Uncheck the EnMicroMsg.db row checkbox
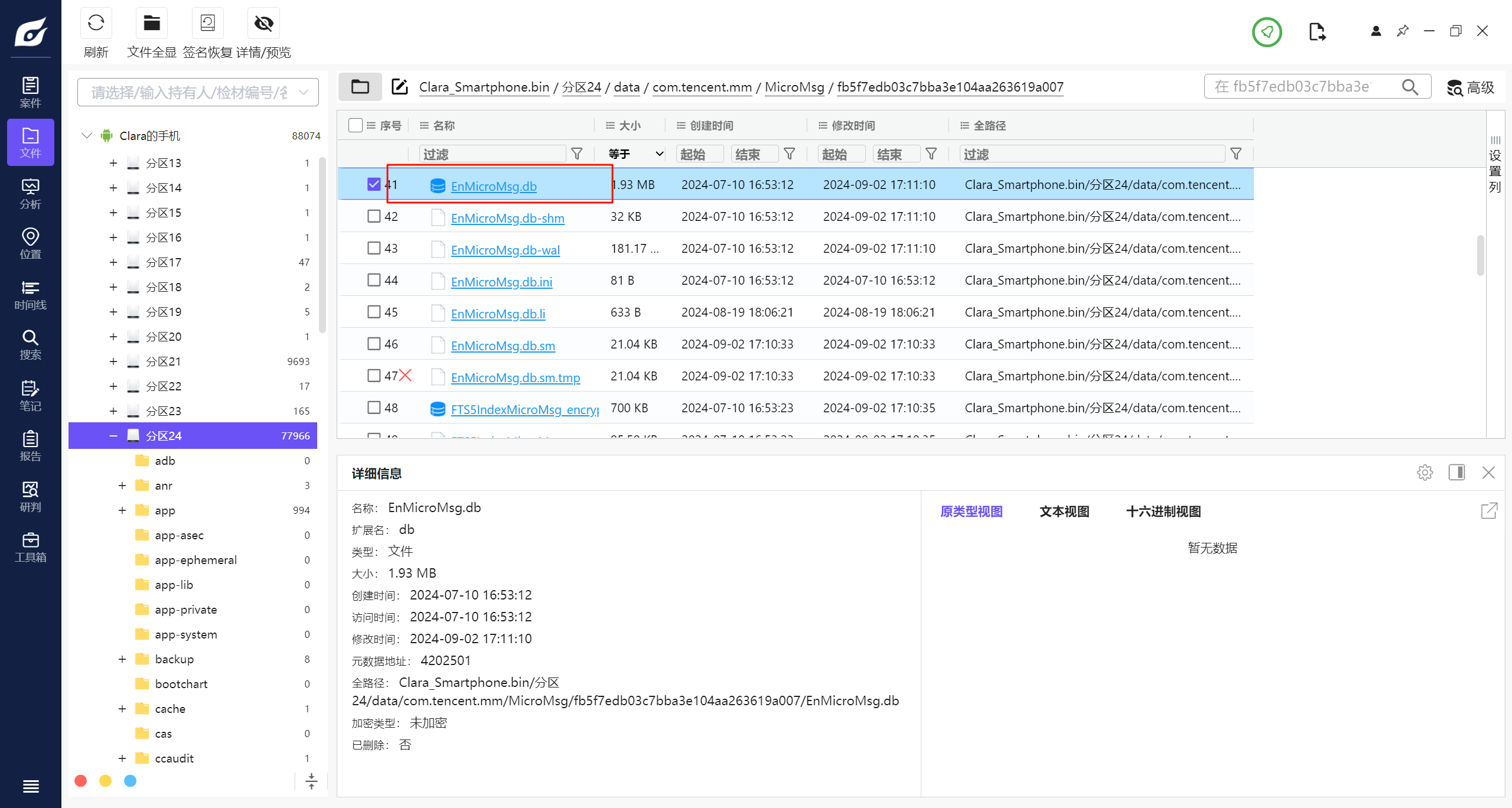The height and width of the screenshot is (808, 1512). point(374,184)
